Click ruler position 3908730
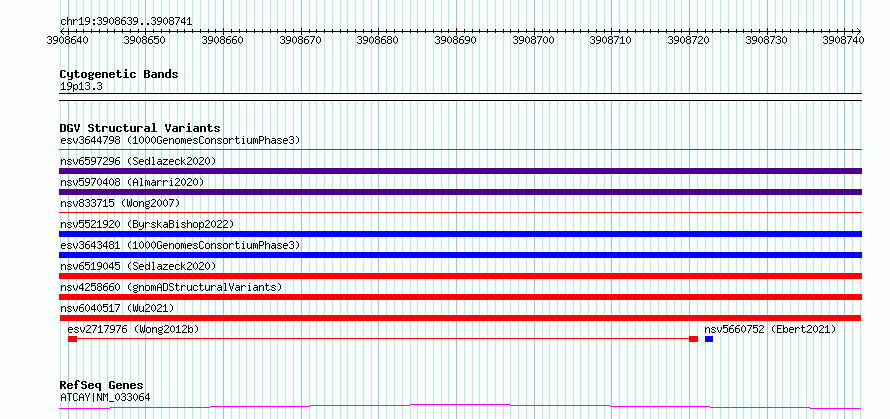890x419 pixels. tap(766, 40)
